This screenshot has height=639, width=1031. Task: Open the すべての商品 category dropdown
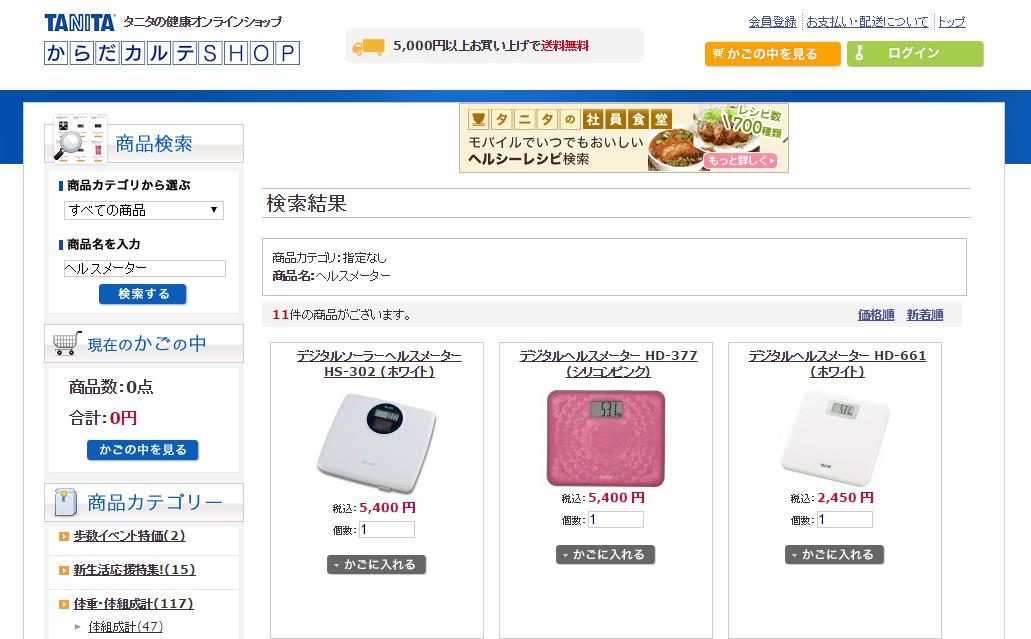[144, 210]
